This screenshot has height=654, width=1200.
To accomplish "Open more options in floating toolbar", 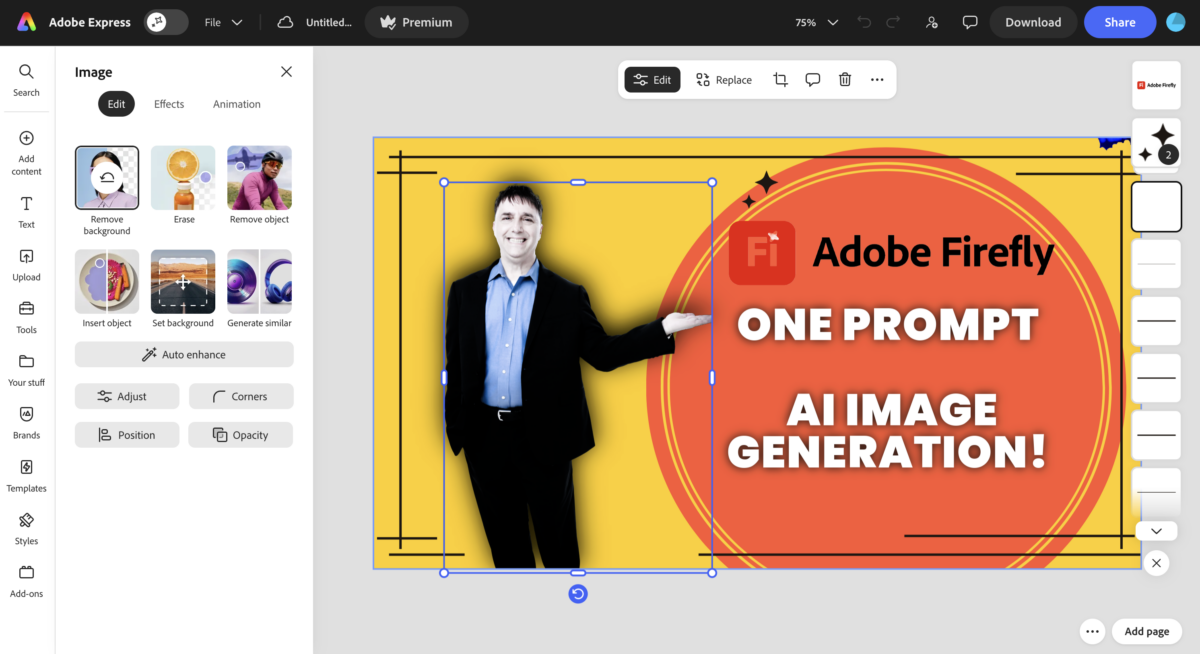I will (x=877, y=80).
